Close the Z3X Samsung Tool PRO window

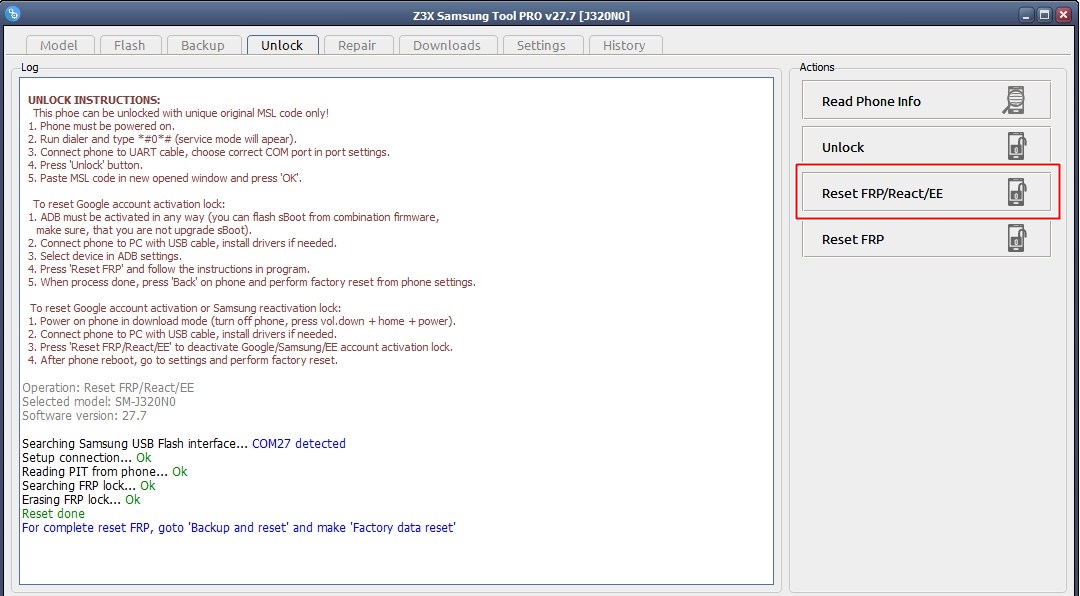point(1063,14)
